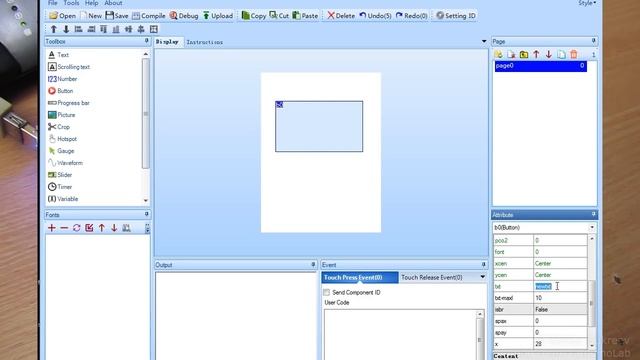Select page0 in the Page list

pyautogui.click(x=541, y=66)
